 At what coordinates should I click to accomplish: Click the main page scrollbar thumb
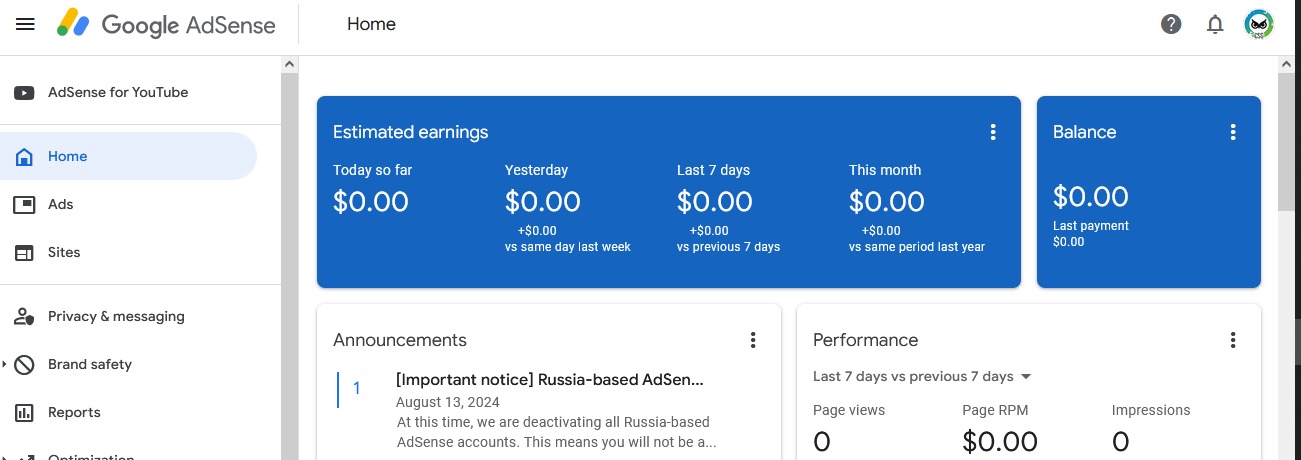pos(1289,140)
